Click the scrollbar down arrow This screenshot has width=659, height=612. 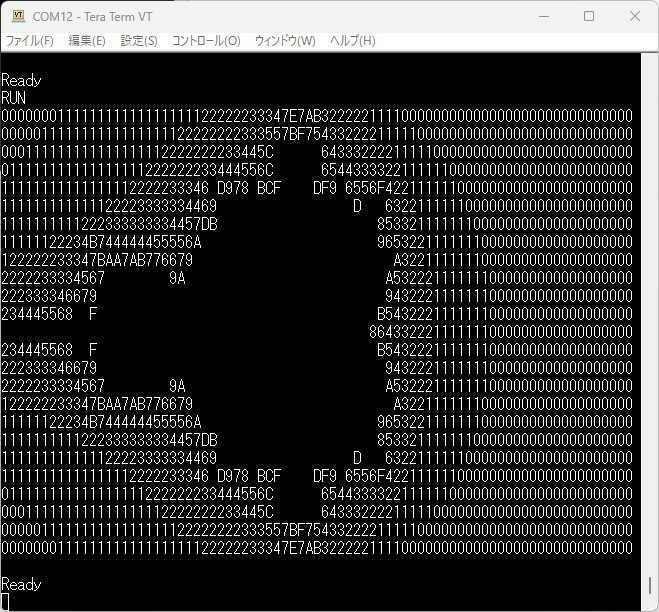coord(649,601)
